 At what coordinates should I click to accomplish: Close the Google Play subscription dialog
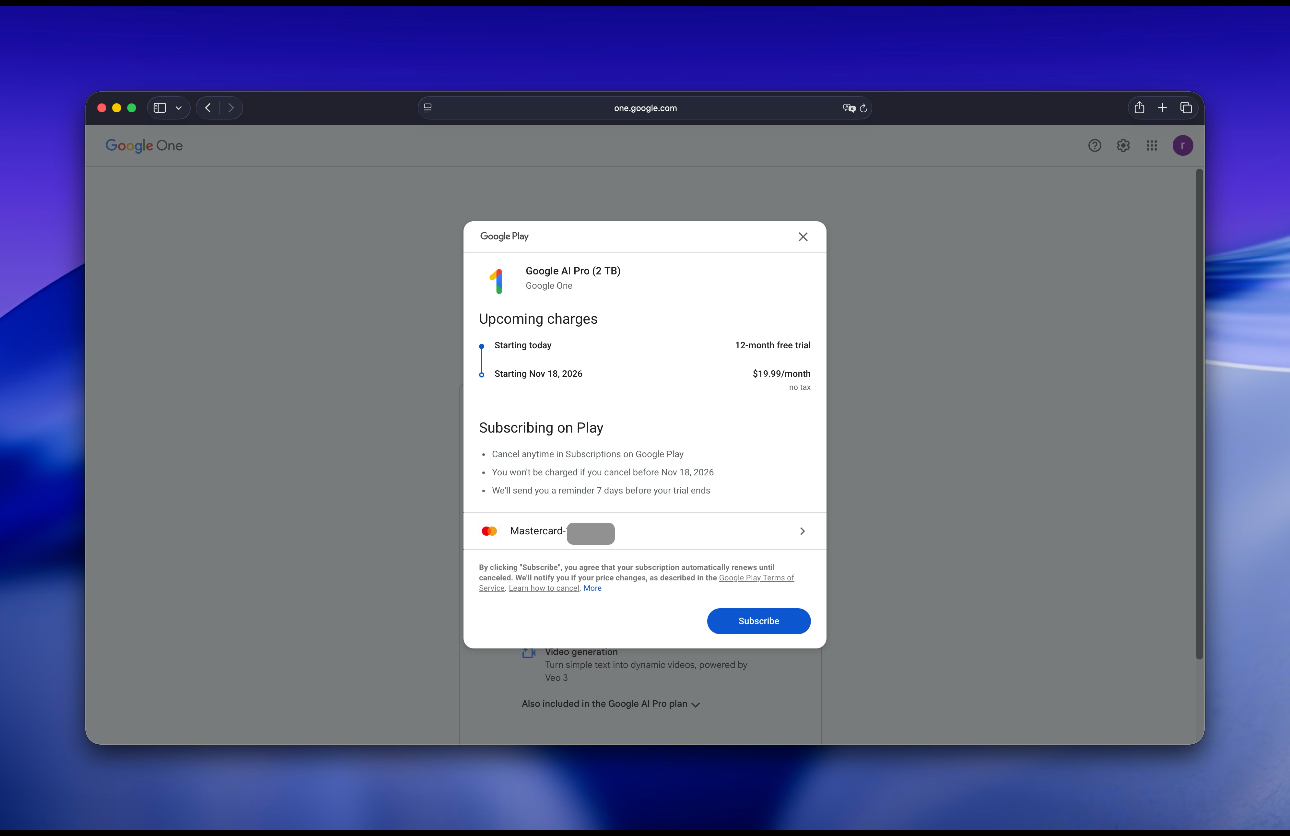pyautogui.click(x=803, y=237)
